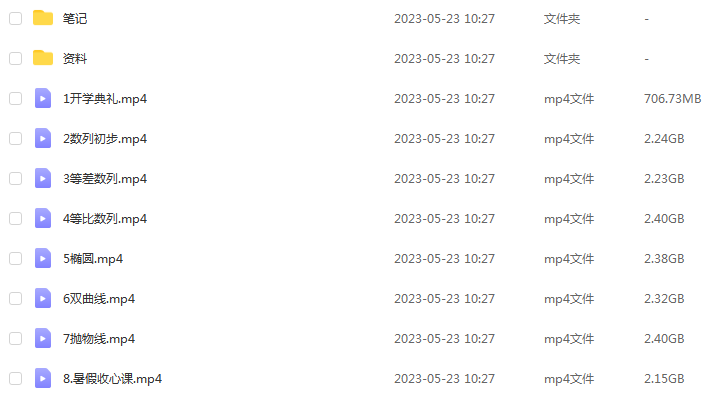The image size is (712, 400).
Task: Click video icon for 8.暑假收心课.mp4
Action: coord(43,378)
